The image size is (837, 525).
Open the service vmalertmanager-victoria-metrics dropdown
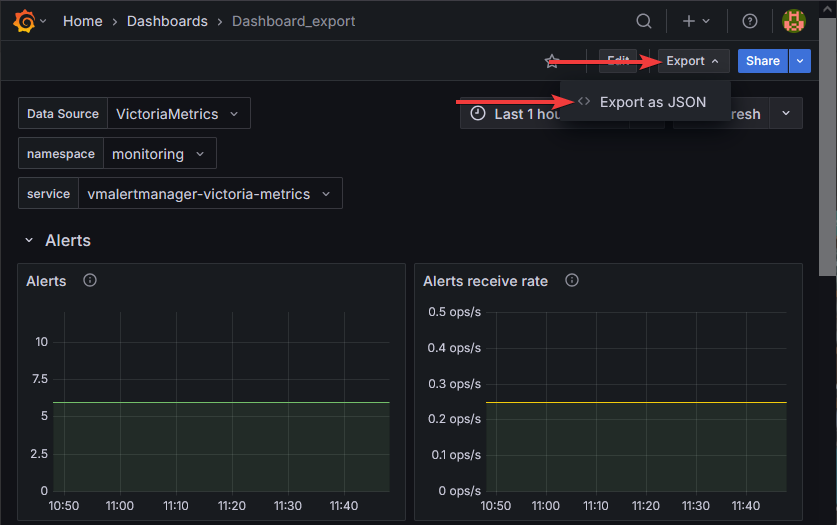209,194
